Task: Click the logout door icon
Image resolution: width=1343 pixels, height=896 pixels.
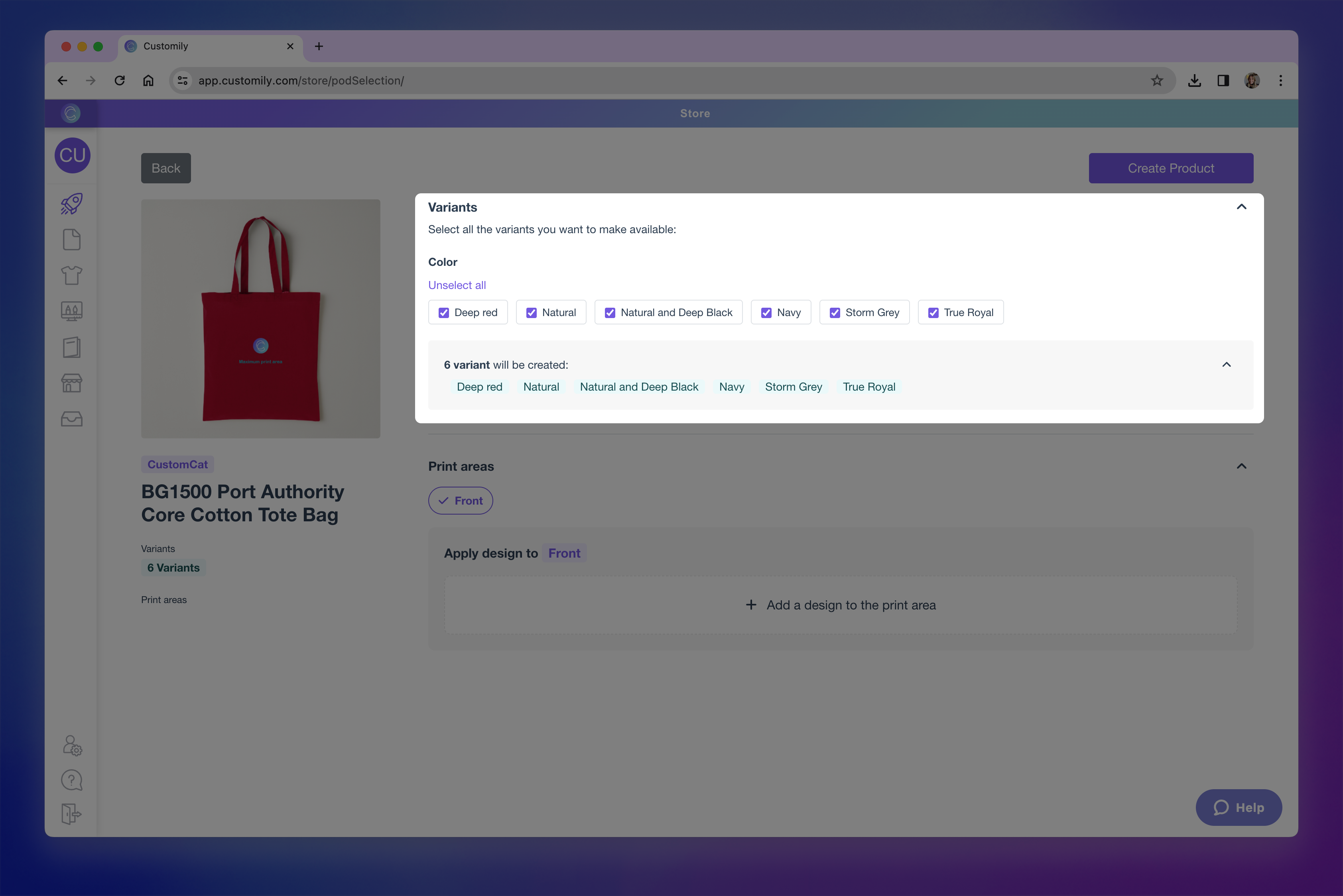Action: coord(71,814)
